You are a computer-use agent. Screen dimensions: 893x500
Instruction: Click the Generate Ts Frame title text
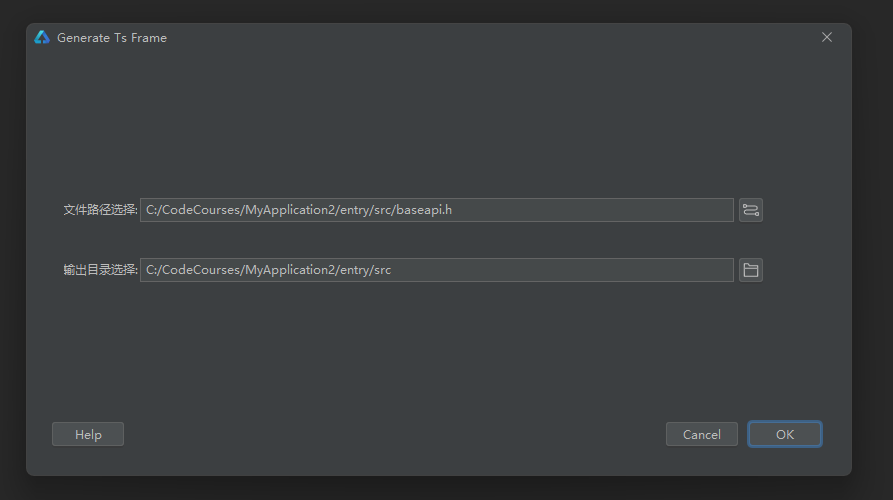click(x=112, y=38)
